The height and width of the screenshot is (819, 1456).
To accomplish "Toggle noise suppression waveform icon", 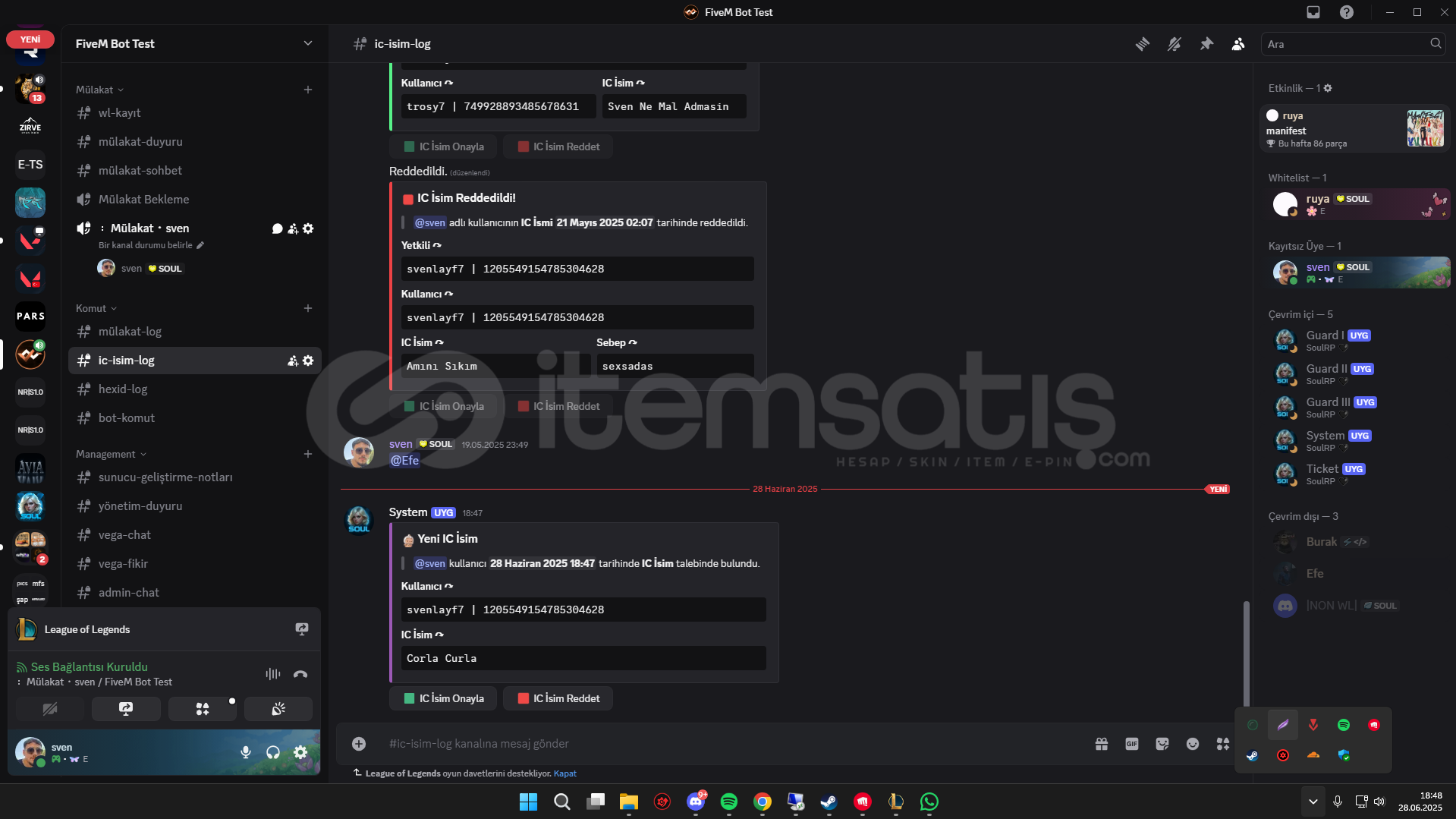I will pos(273,674).
